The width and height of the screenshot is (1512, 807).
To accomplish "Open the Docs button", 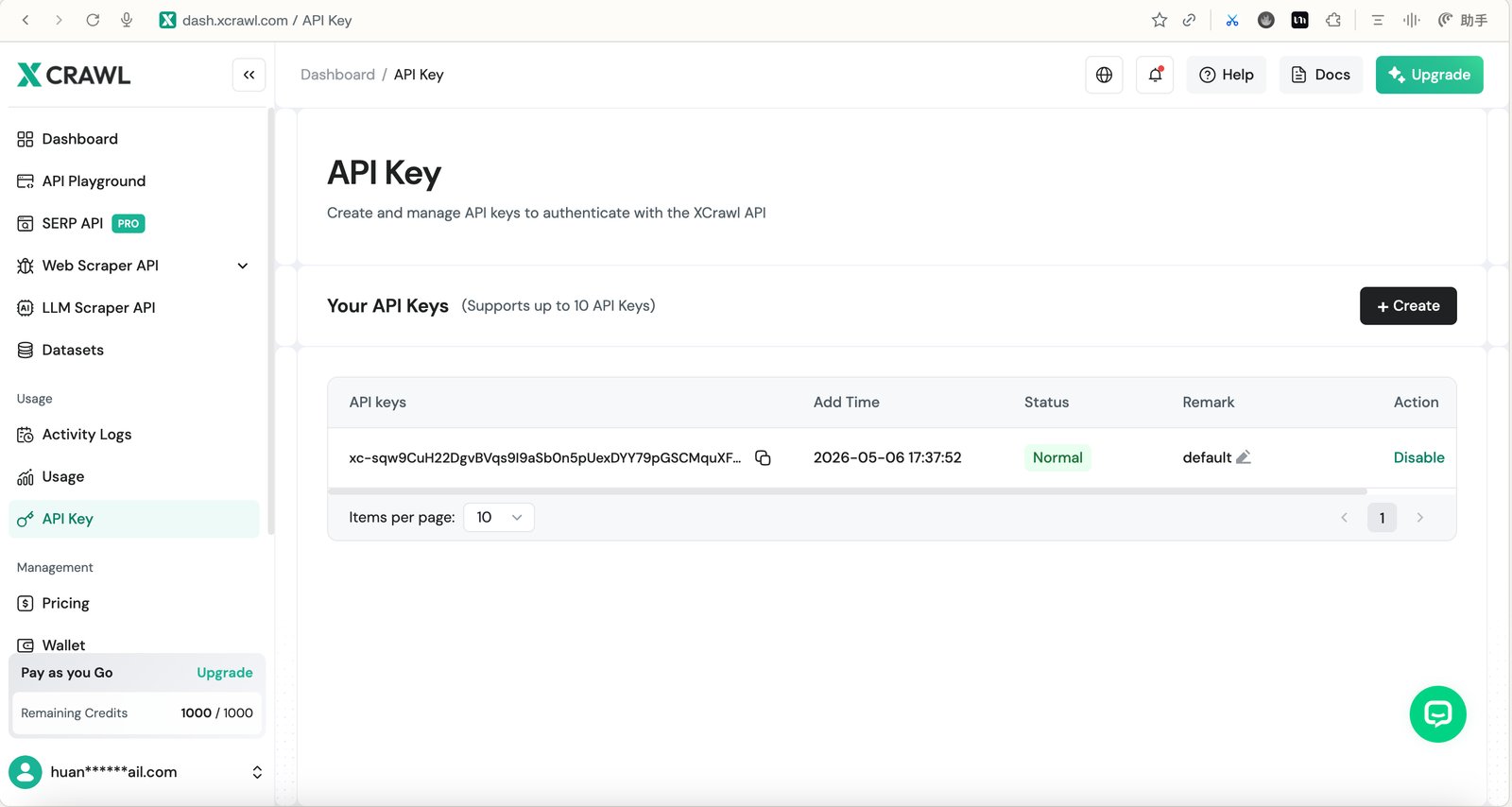I will pyautogui.click(x=1321, y=75).
